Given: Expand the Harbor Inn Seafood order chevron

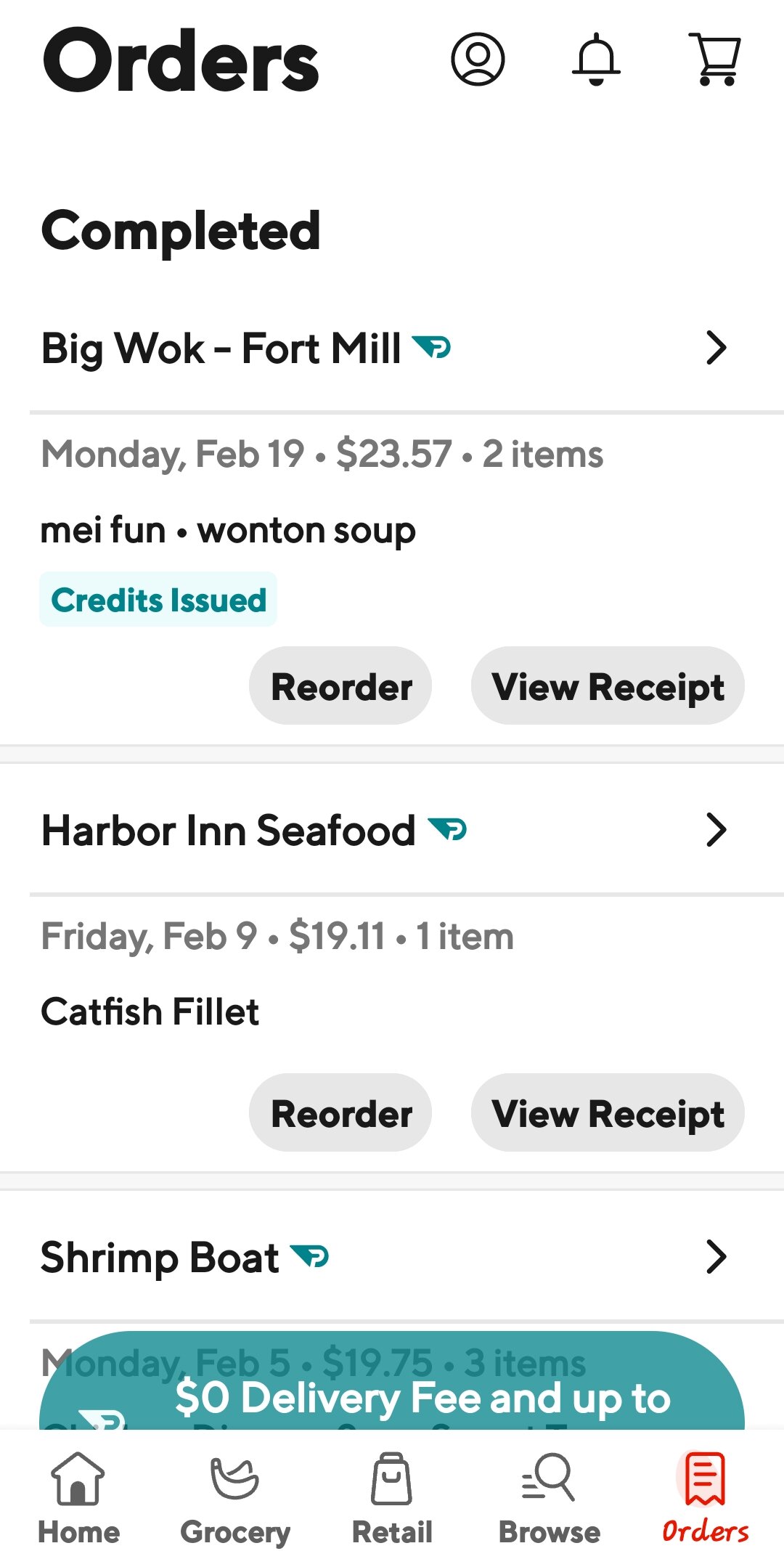Looking at the screenshot, I should tap(716, 830).
